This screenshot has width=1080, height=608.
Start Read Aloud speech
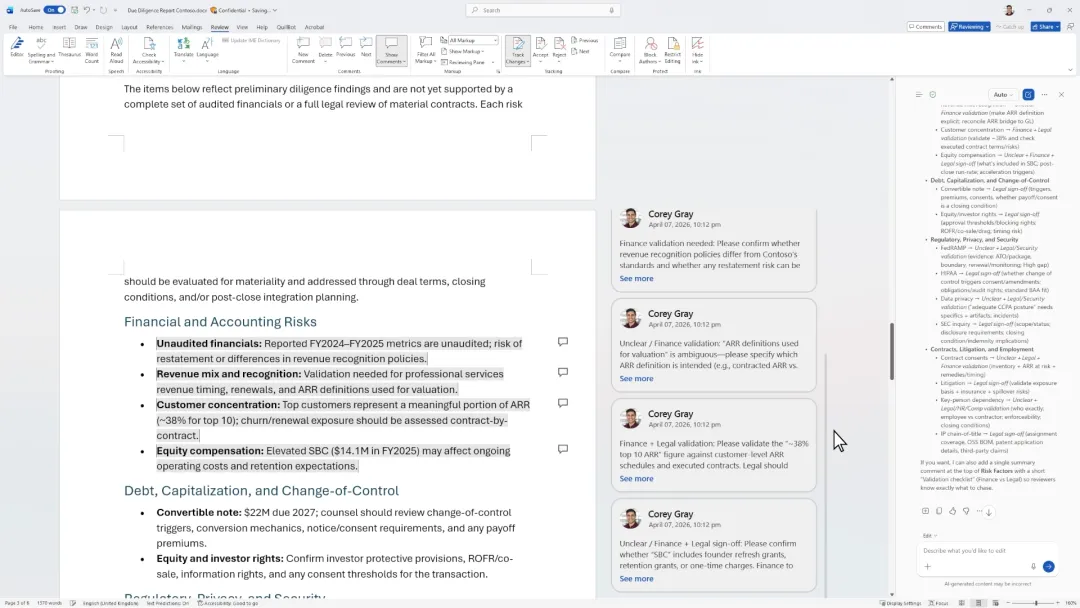116,50
